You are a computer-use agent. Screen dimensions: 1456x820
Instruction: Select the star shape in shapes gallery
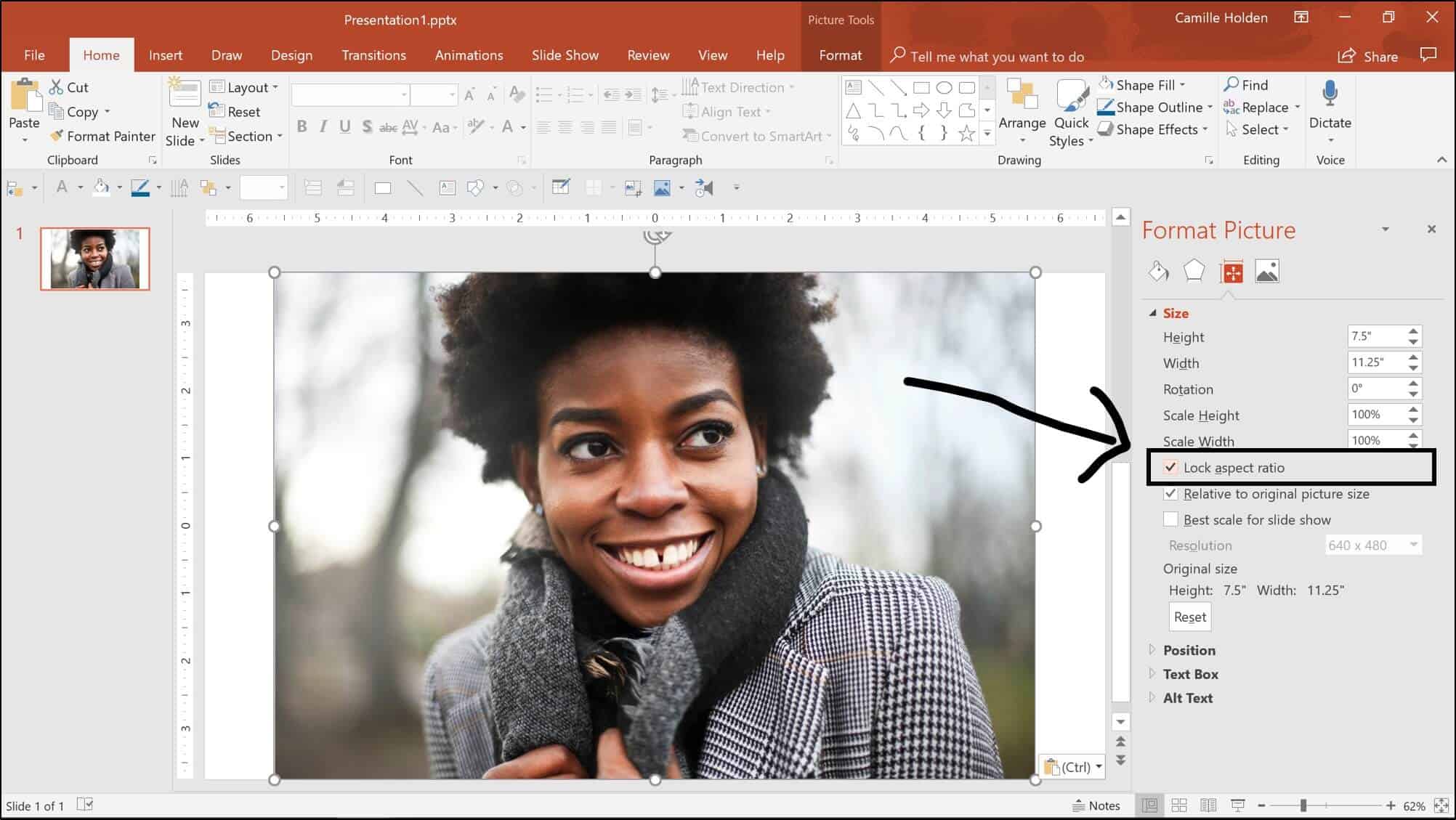click(x=966, y=133)
